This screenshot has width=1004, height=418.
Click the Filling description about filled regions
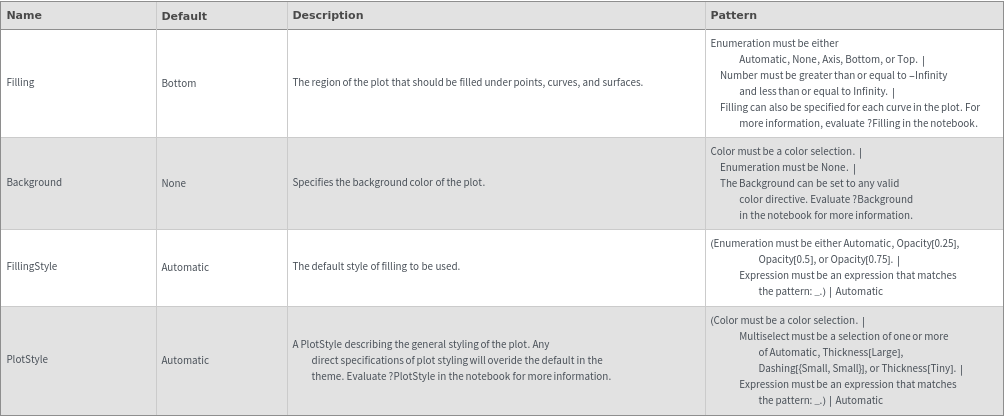pyautogui.click(x=467, y=82)
